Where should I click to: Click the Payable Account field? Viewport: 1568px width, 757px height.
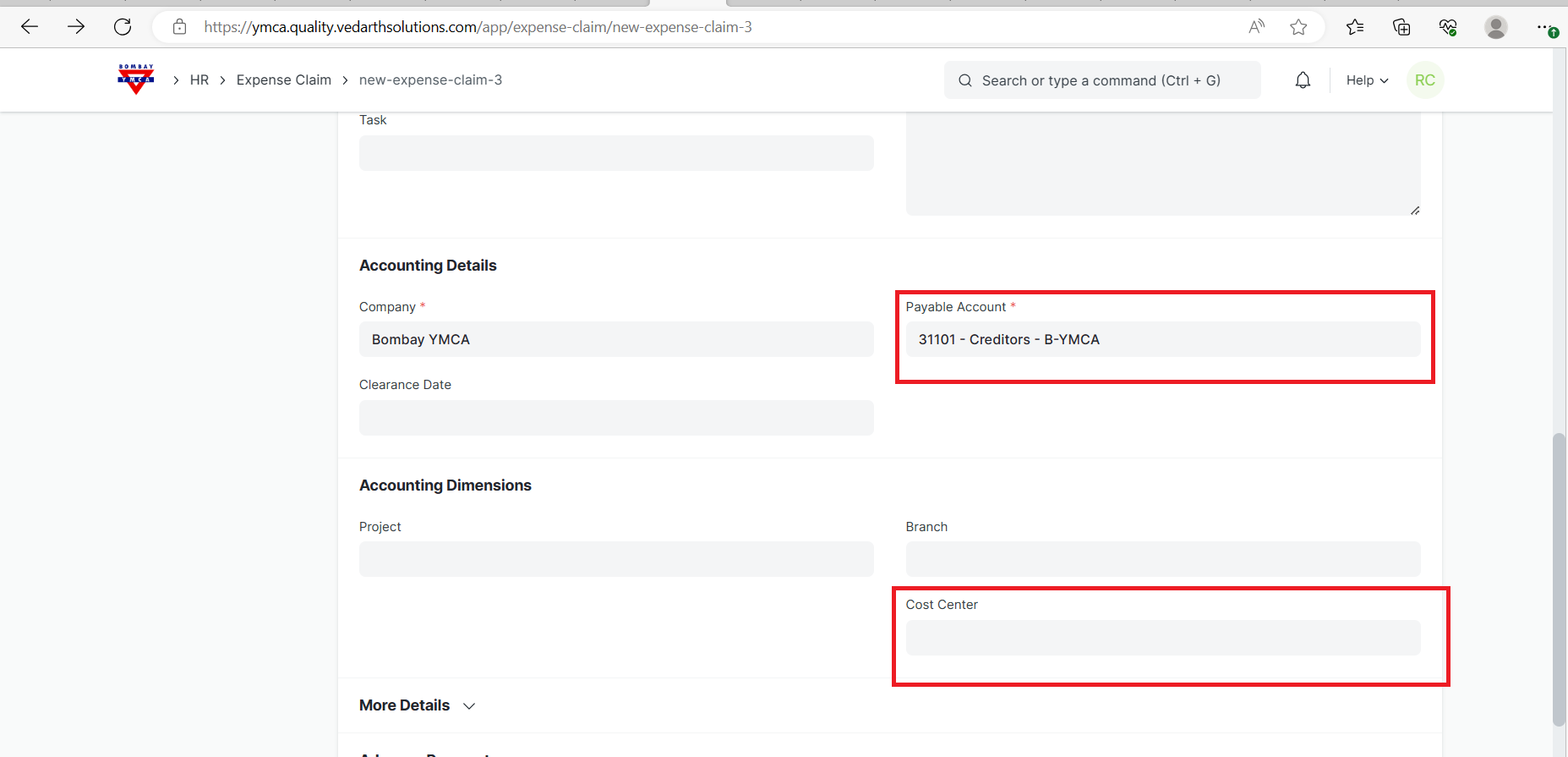point(1162,339)
